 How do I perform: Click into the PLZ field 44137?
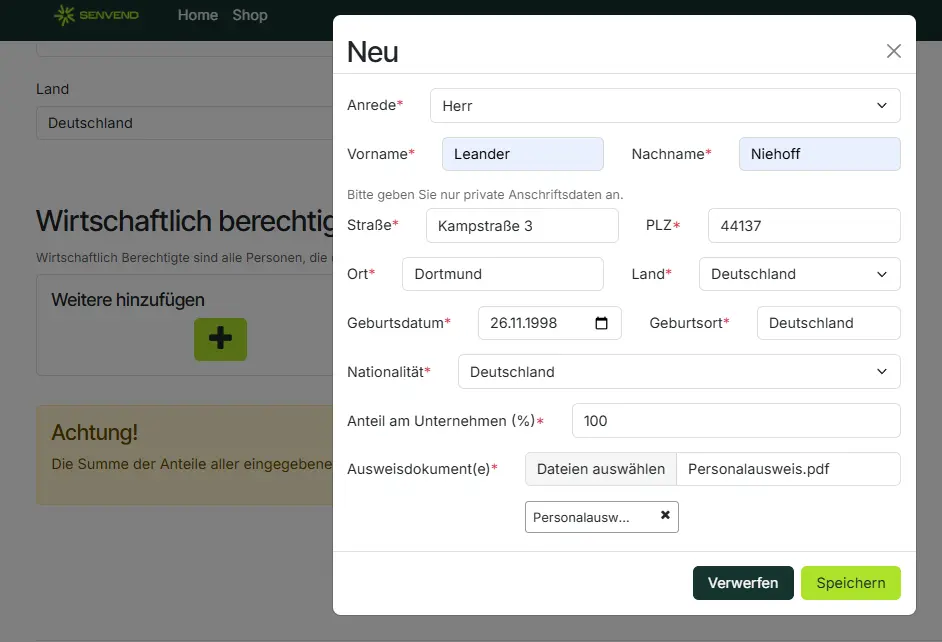[804, 226]
